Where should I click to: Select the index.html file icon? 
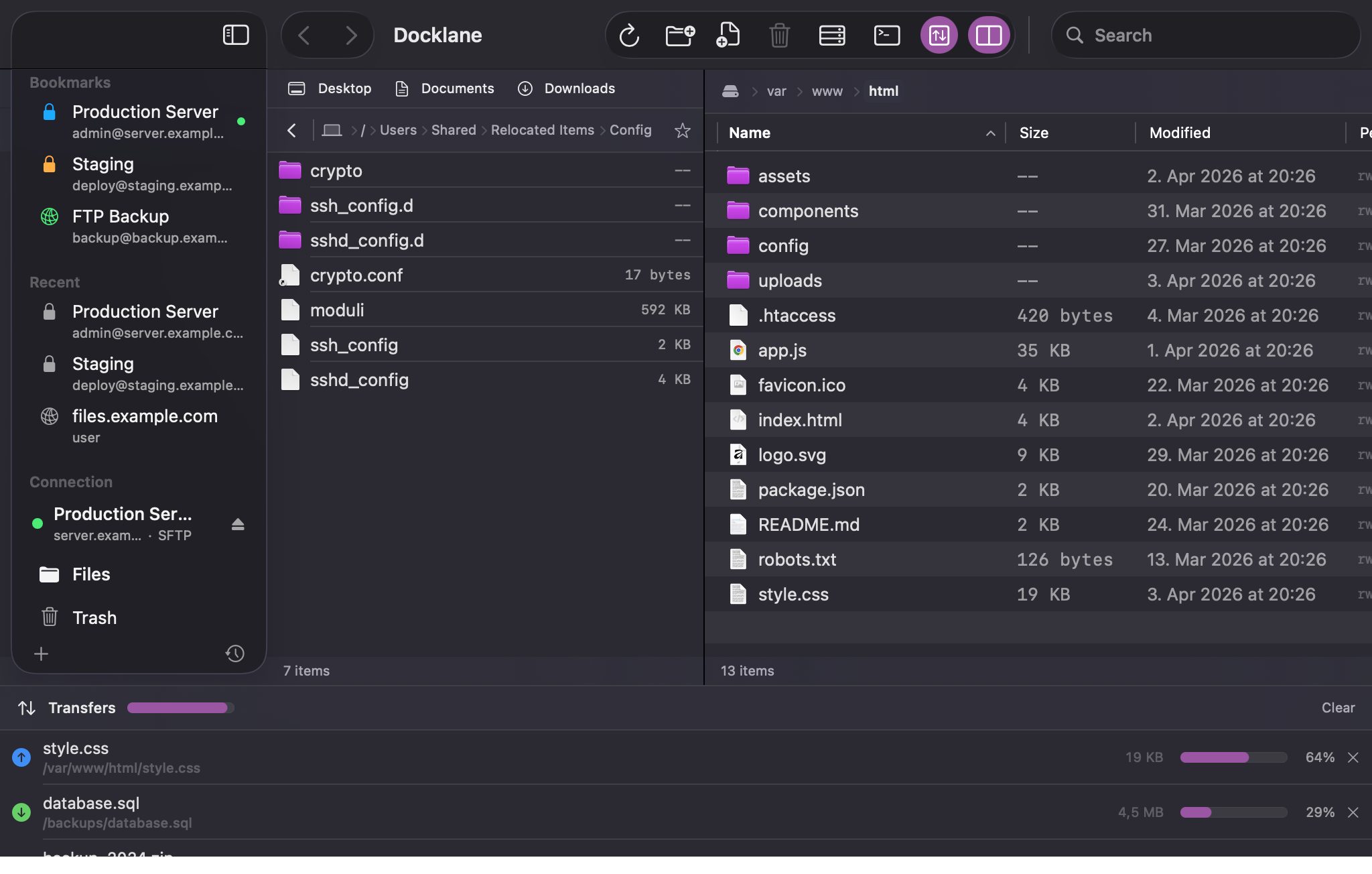pos(738,420)
